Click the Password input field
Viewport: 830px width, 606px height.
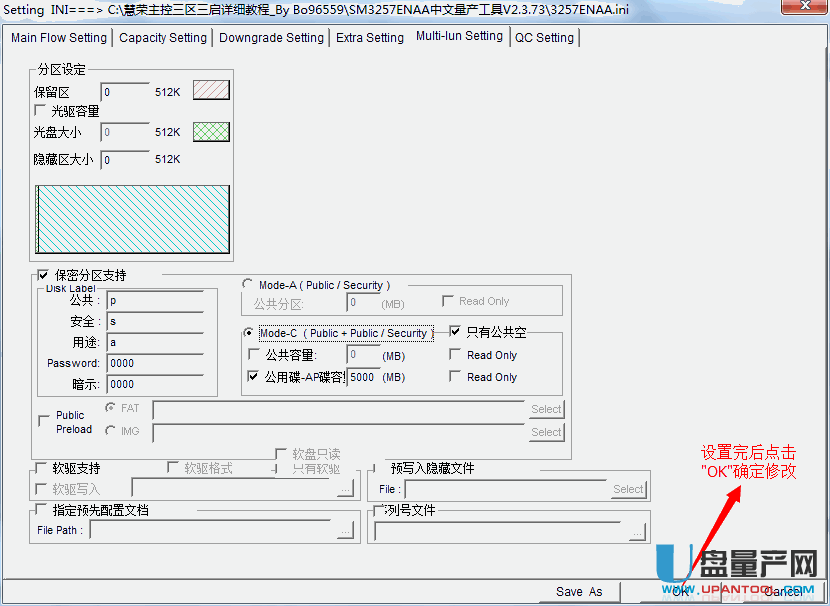coord(160,363)
